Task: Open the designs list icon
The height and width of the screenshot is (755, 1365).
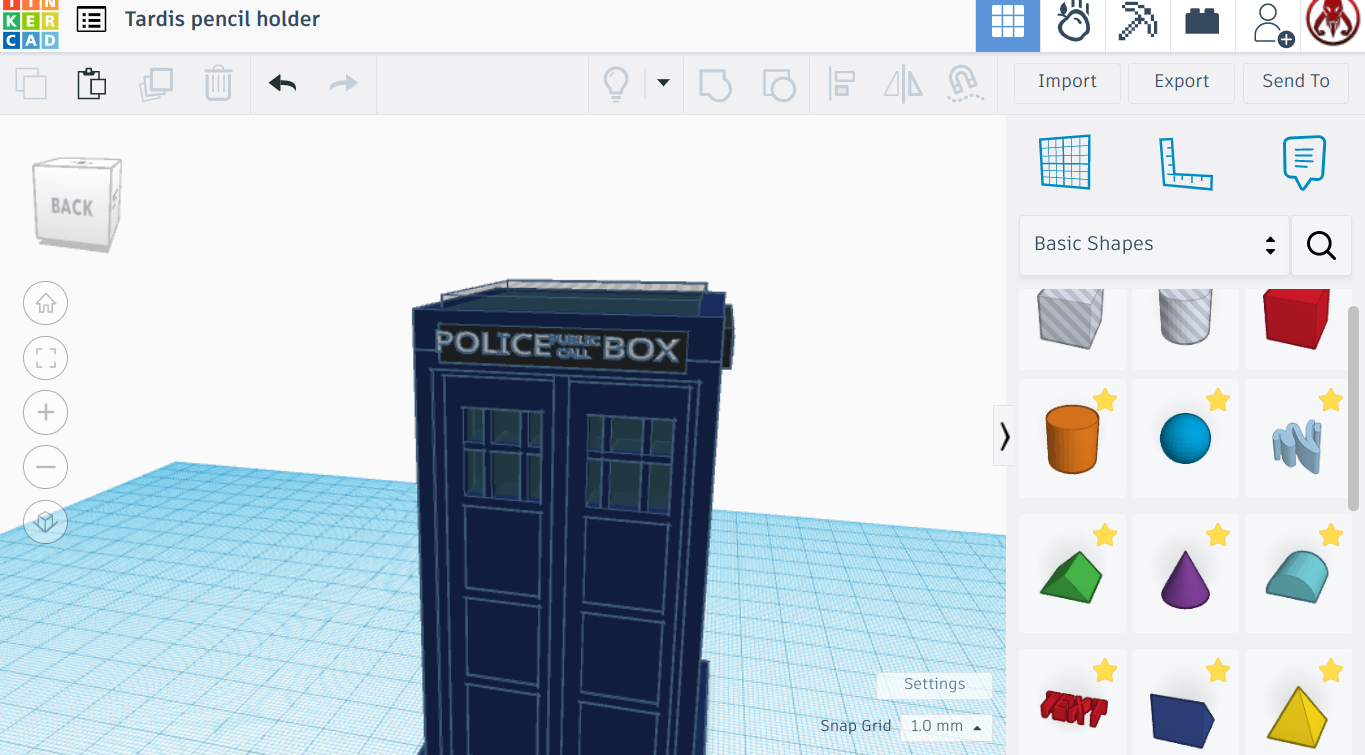Action: pos(91,20)
